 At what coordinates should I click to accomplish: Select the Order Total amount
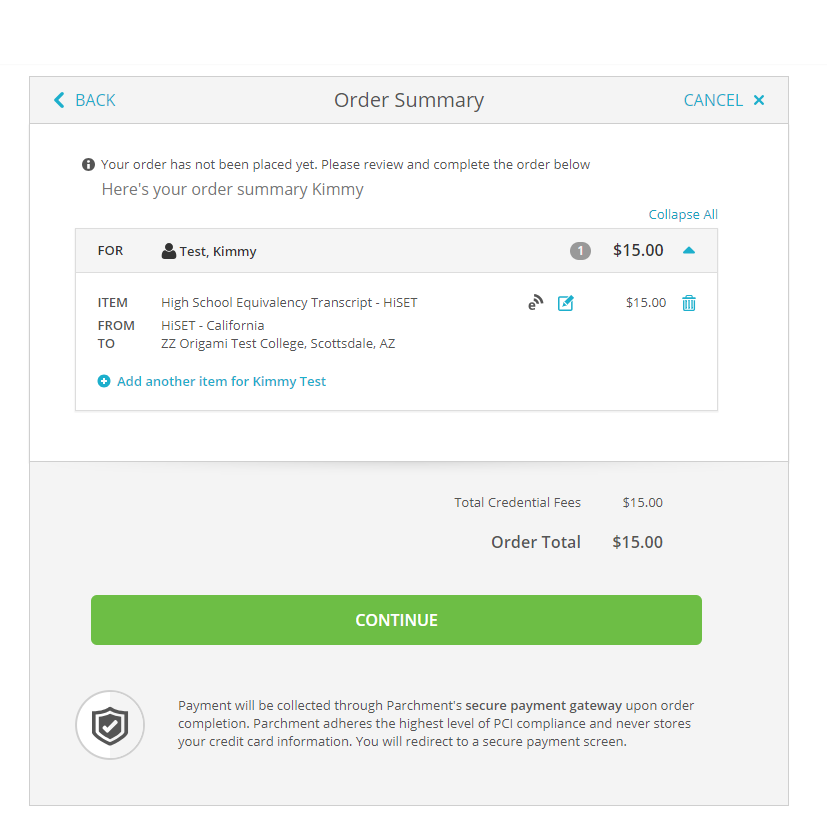pos(637,541)
